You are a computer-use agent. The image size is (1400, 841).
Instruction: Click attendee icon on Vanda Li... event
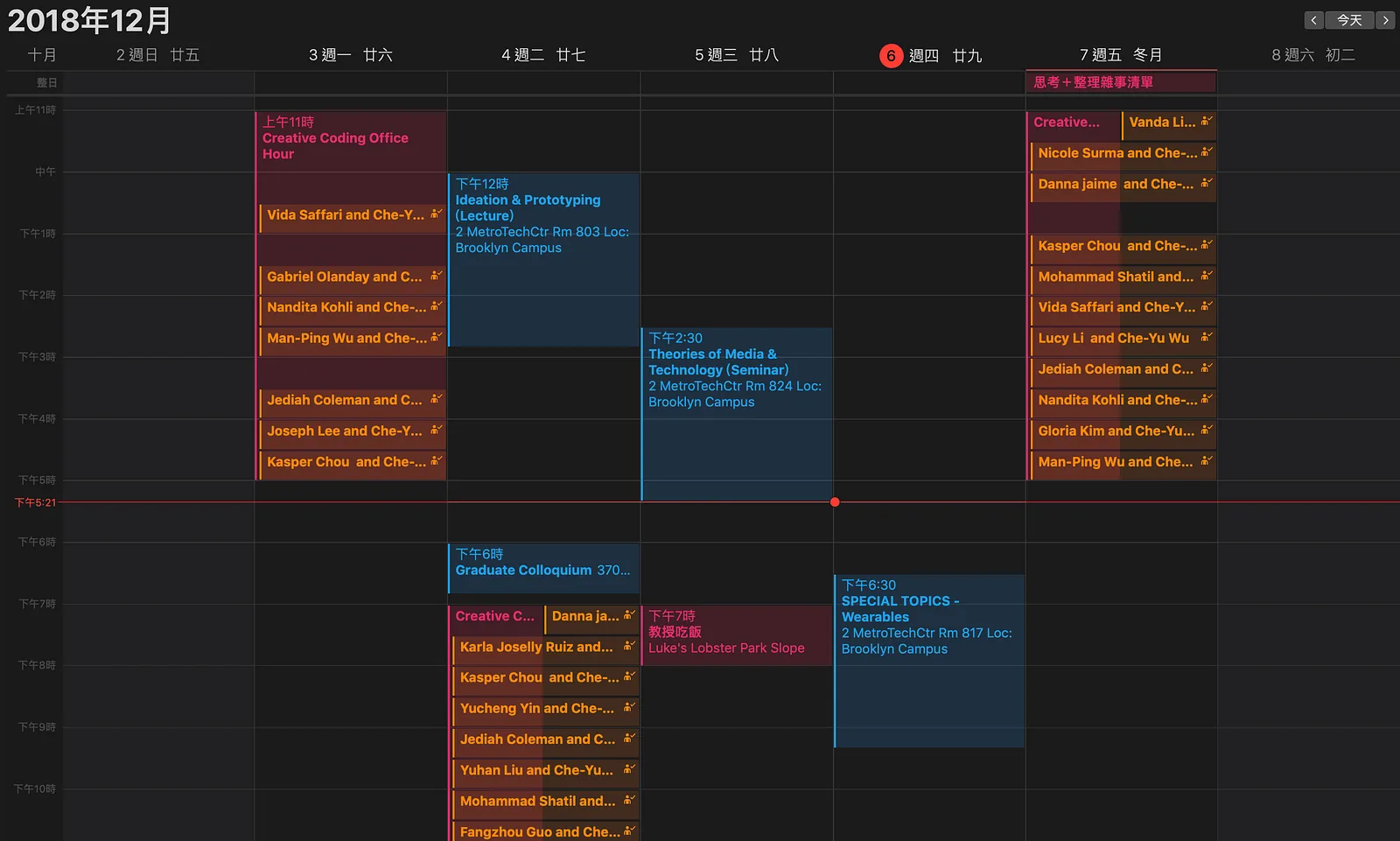pos(1207,122)
